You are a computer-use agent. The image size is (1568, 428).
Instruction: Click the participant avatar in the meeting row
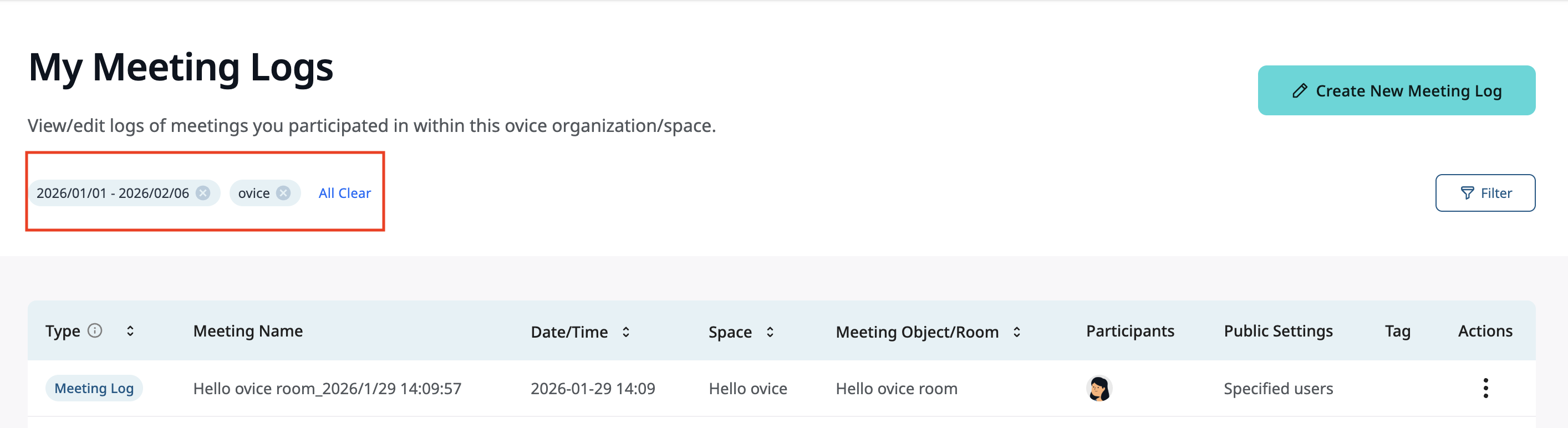pos(1099,388)
